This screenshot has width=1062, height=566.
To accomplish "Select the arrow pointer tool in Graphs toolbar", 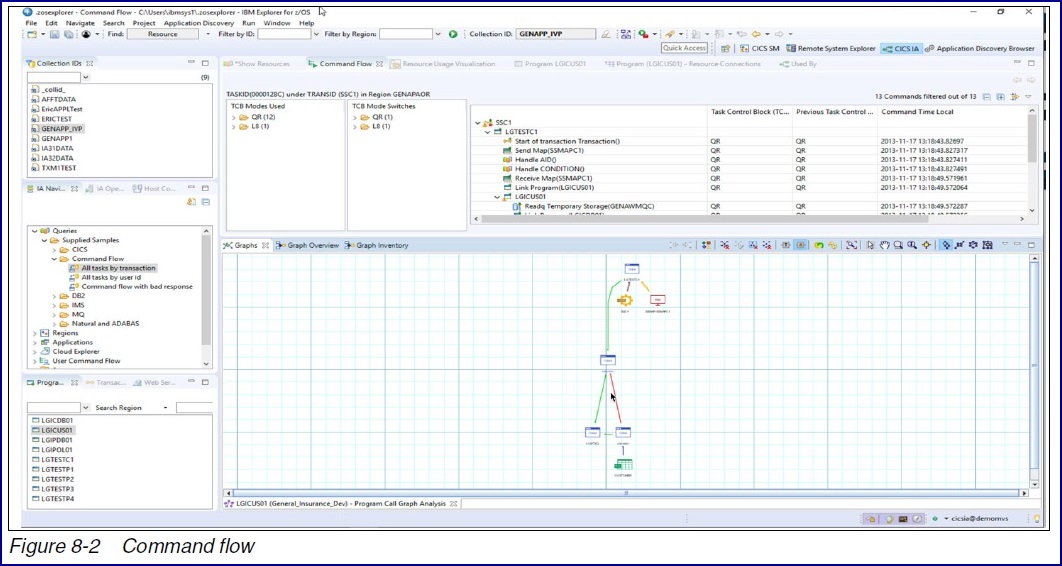I will point(868,245).
